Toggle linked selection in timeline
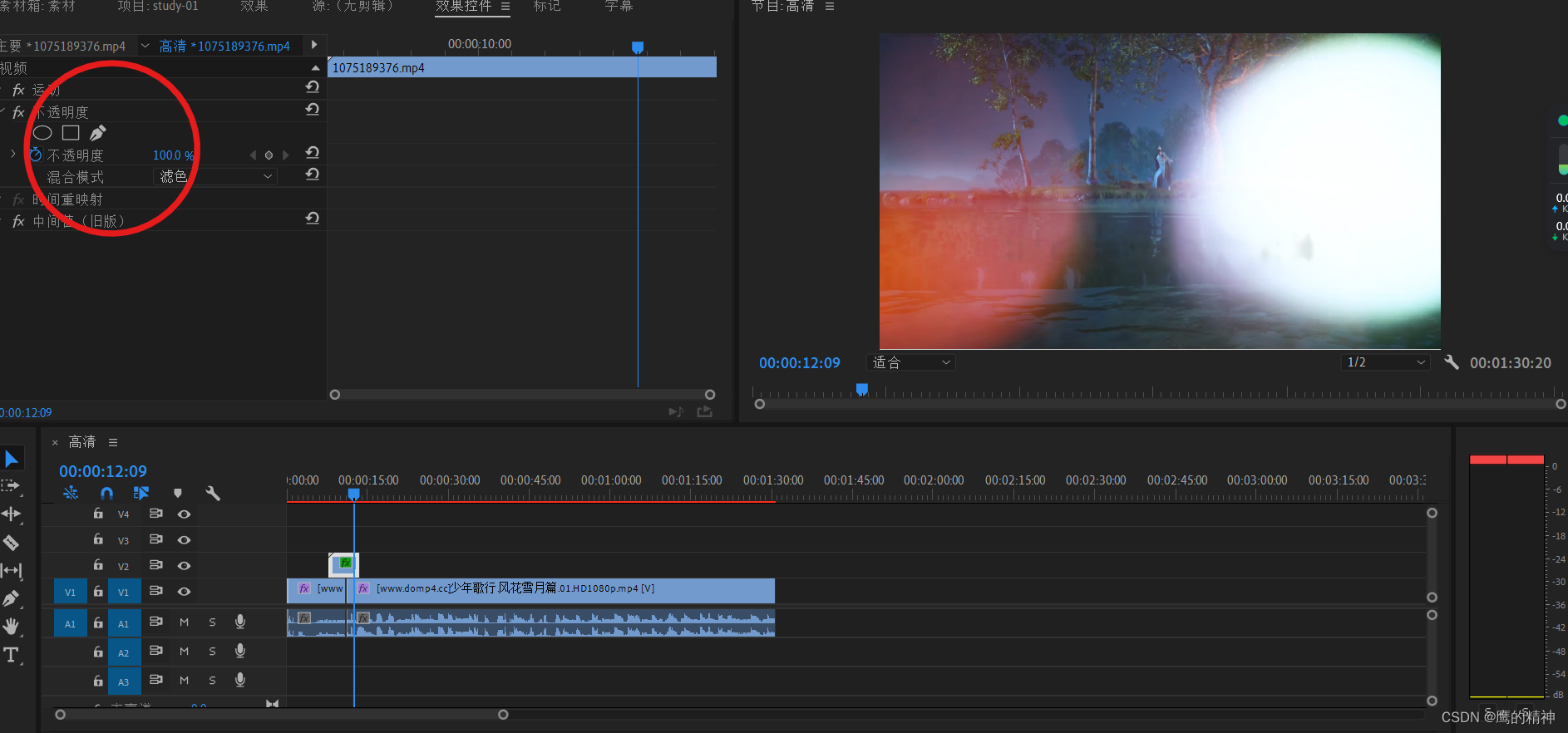The width and height of the screenshot is (1568, 733). [x=141, y=494]
